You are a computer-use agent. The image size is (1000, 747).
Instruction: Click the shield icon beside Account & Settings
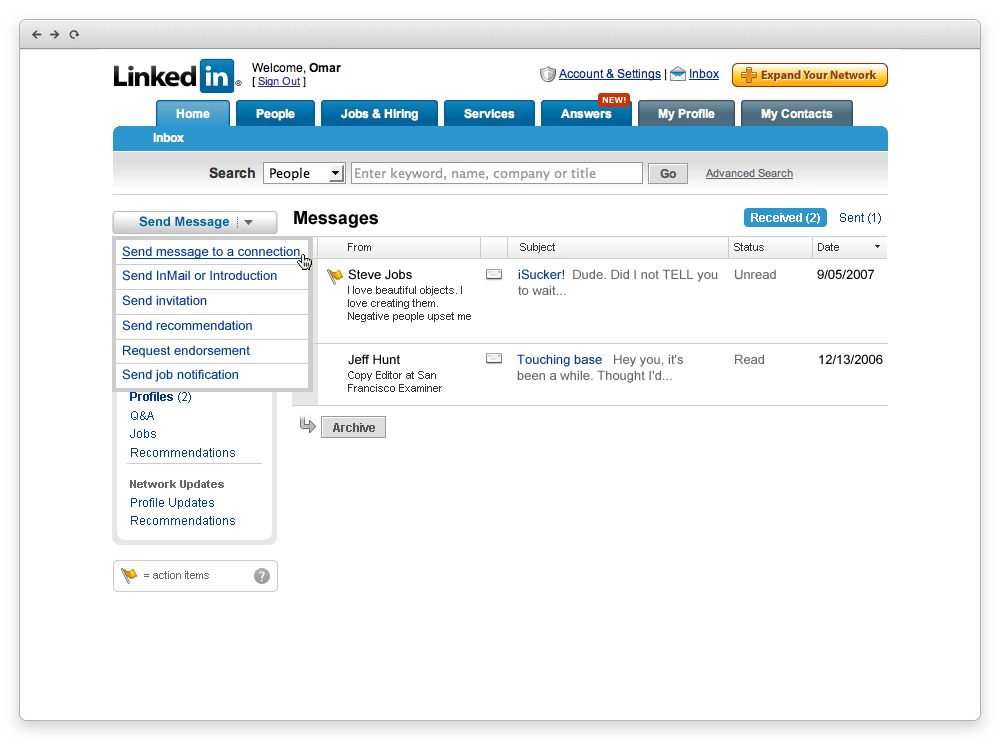tap(547, 74)
